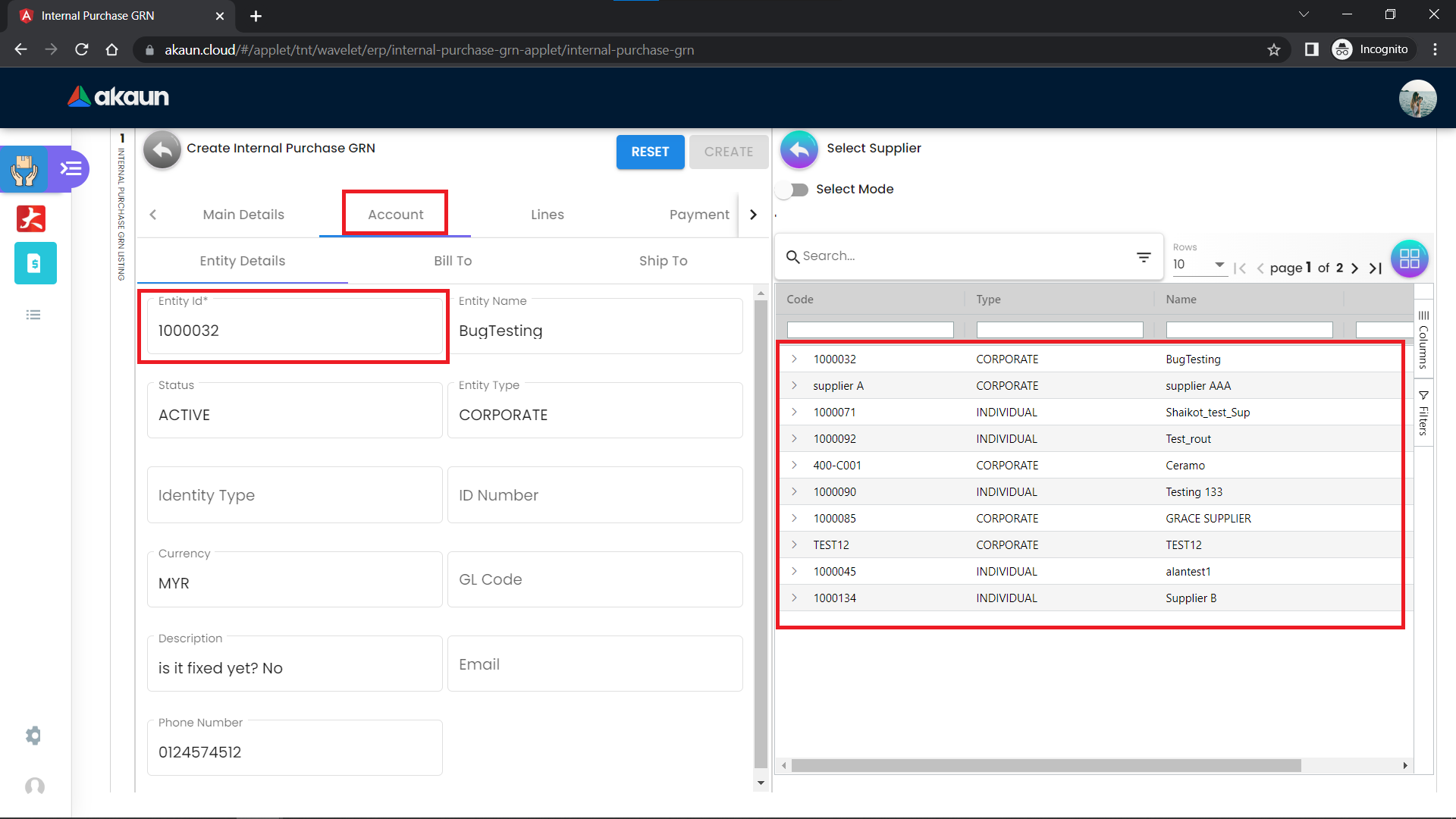1456x819 pixels.
Task: Expand the supplier row 1000071
Action: coord(794,413)
